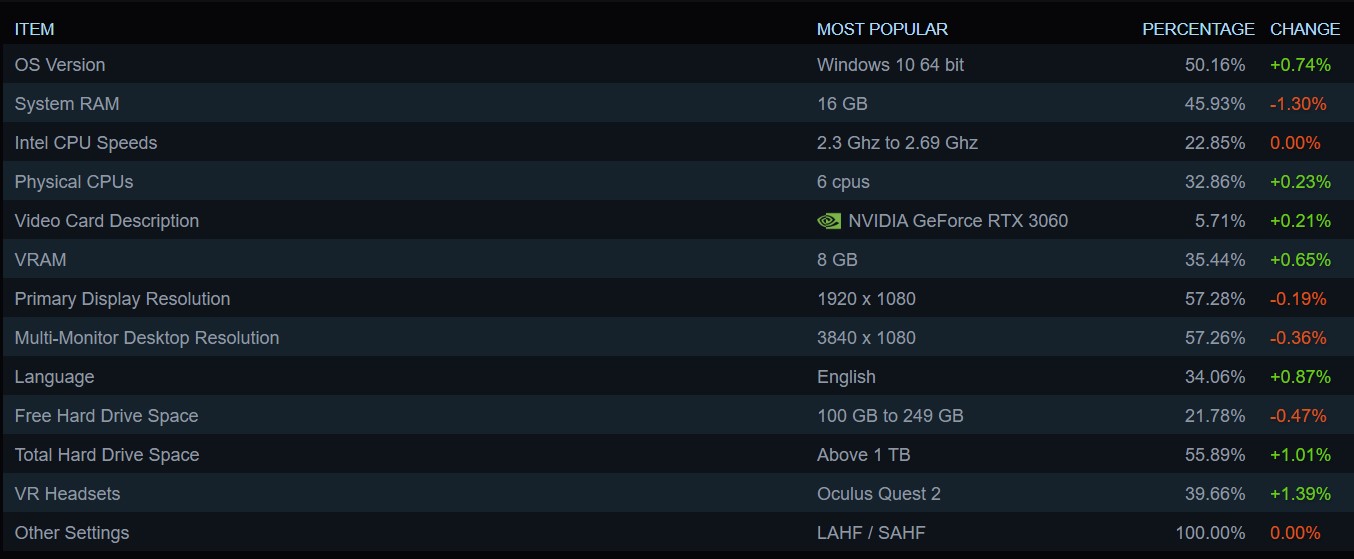Screen dimensions: 1354x559
Task: Expand the OS Version row
Action: pos(677,64)
